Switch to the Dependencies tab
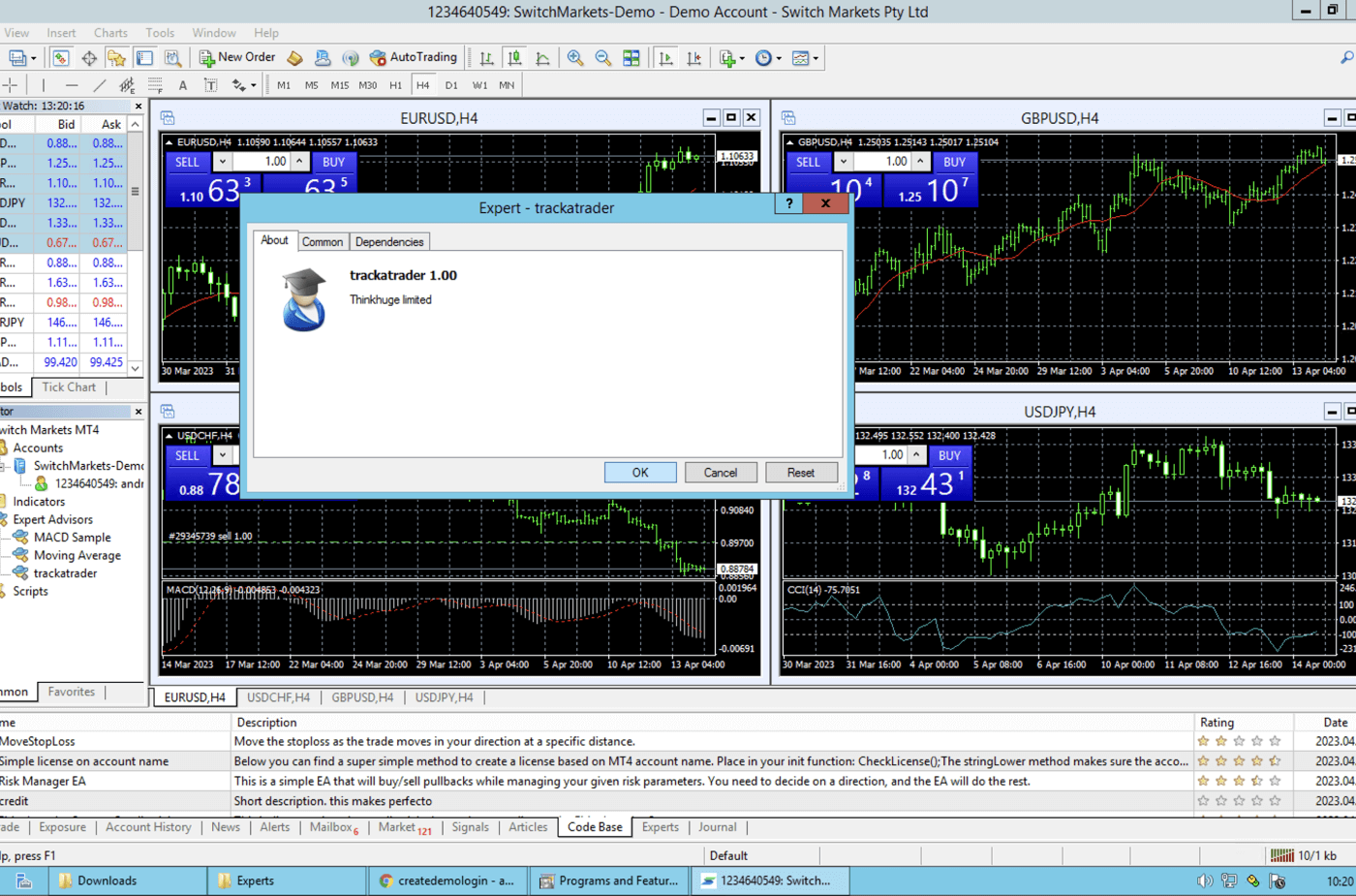Image resolution: width=1356 pixels, height=896 pixels. click(x=388, y=242)
